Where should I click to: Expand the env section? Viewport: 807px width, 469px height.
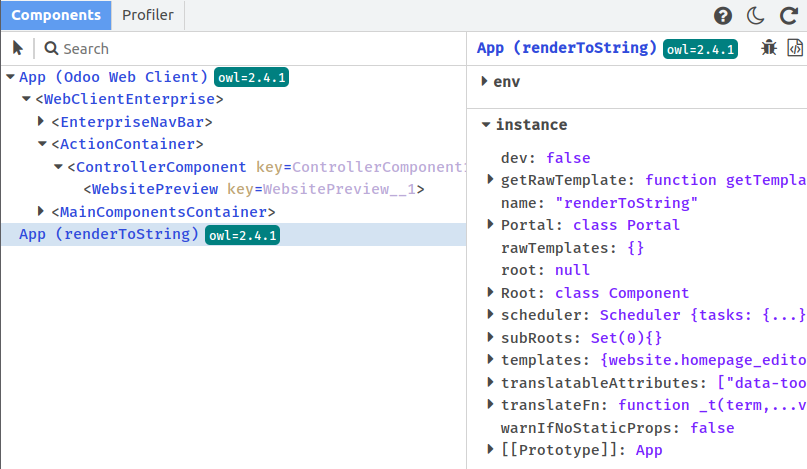pos(484,81)
